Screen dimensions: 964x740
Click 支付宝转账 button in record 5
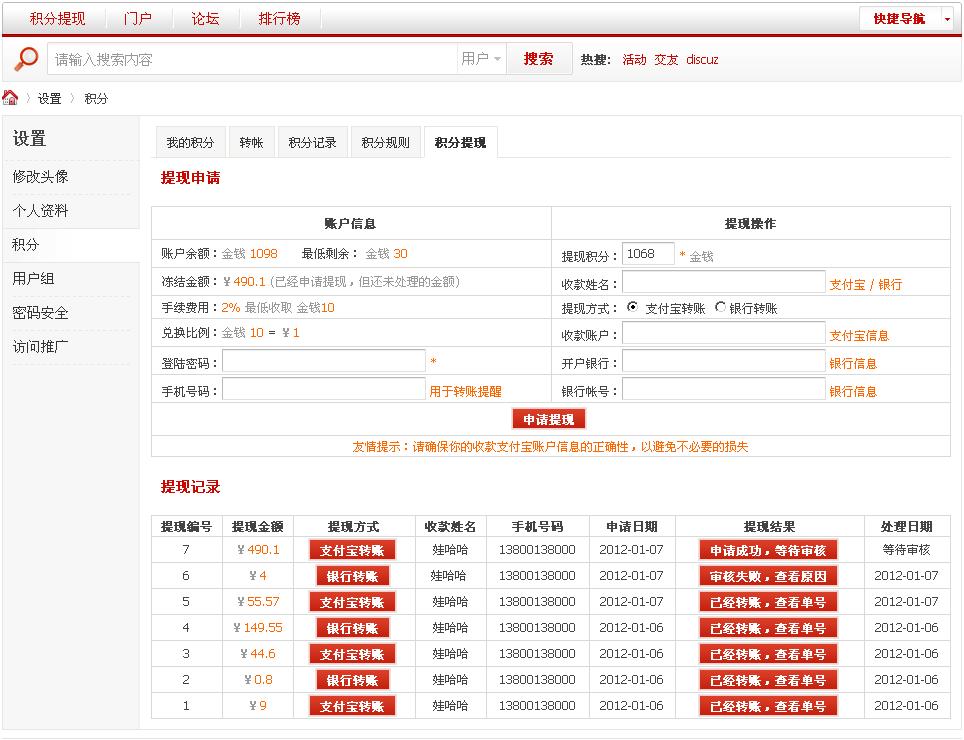(x=352, y=602)
